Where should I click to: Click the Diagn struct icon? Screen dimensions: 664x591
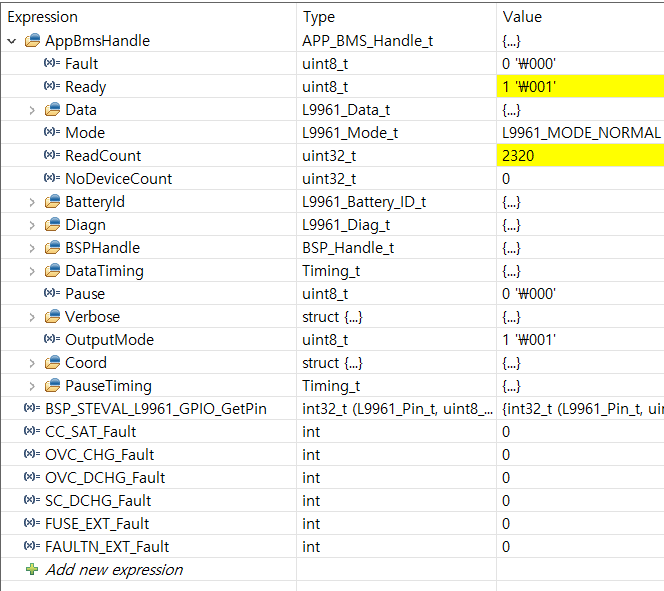coord(53,224)
